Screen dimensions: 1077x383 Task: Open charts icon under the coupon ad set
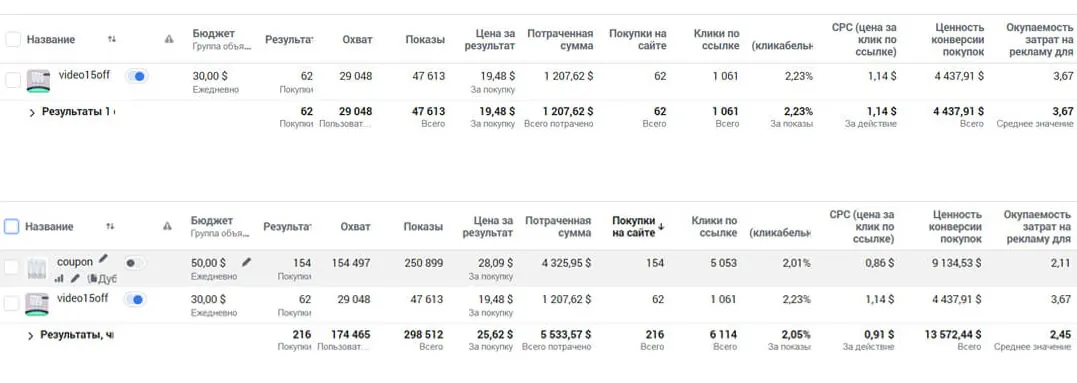click(x=58, y=278)
